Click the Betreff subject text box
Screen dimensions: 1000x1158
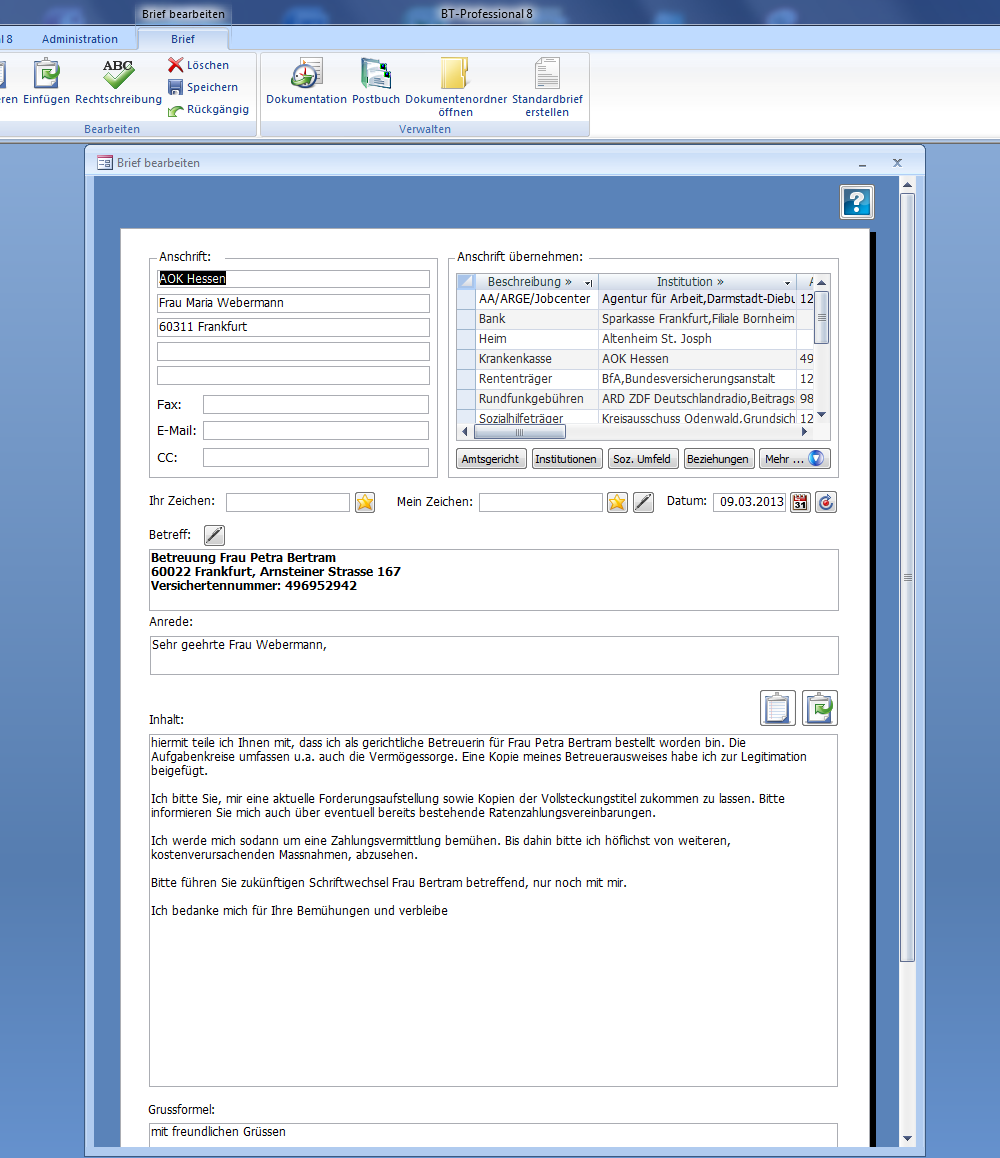click(494, 580)
